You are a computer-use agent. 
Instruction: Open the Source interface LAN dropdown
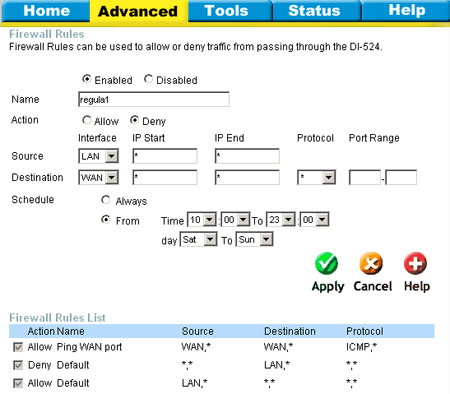(98, 156)
